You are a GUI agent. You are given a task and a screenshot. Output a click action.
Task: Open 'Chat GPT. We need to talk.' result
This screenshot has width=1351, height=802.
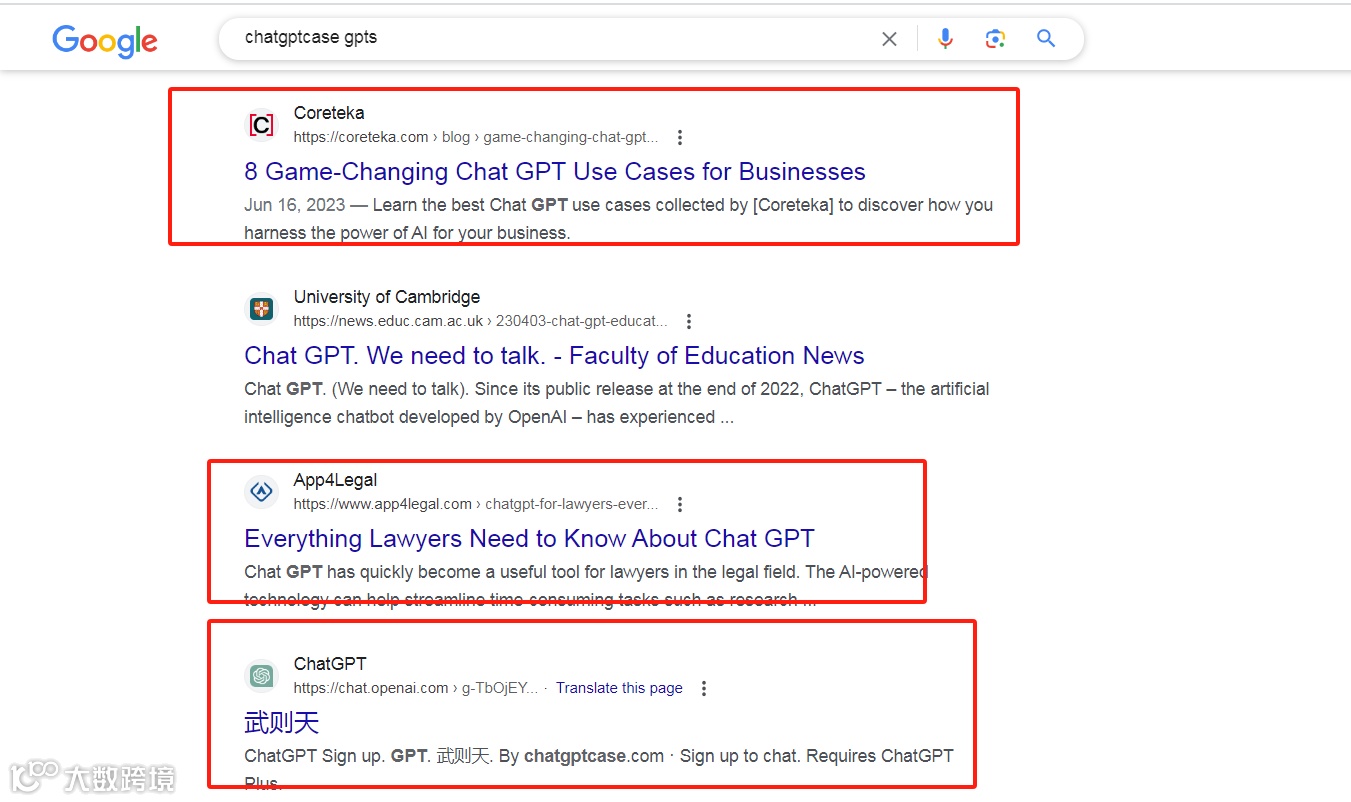pyautogui.click(x=554, y=356)
